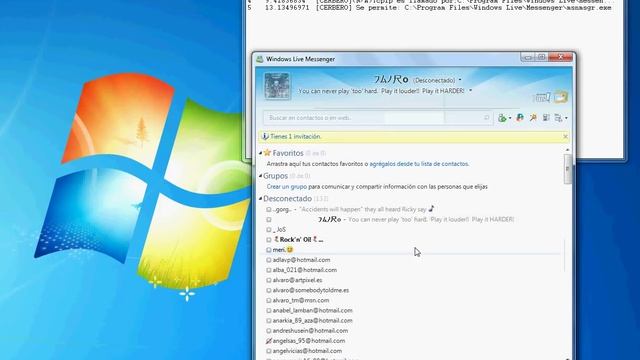The width and height of the screenshot is (640, 360).
Task: Click the 'Crear un grupo' link
Action: 287,187
